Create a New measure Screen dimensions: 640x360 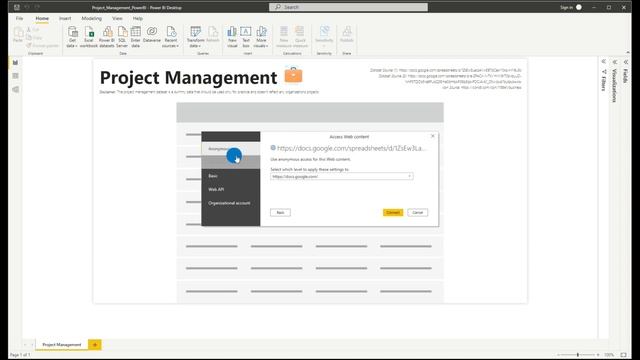pos(284,37)
